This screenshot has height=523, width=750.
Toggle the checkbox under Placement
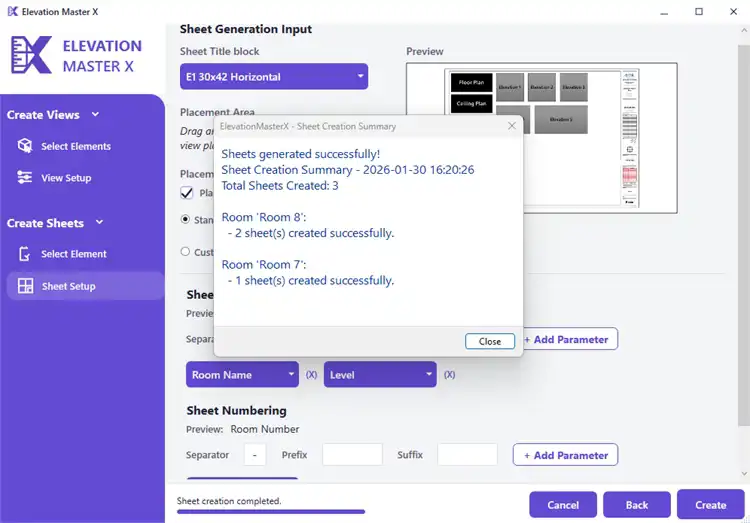pyautogui.click(x=187, y=193)
